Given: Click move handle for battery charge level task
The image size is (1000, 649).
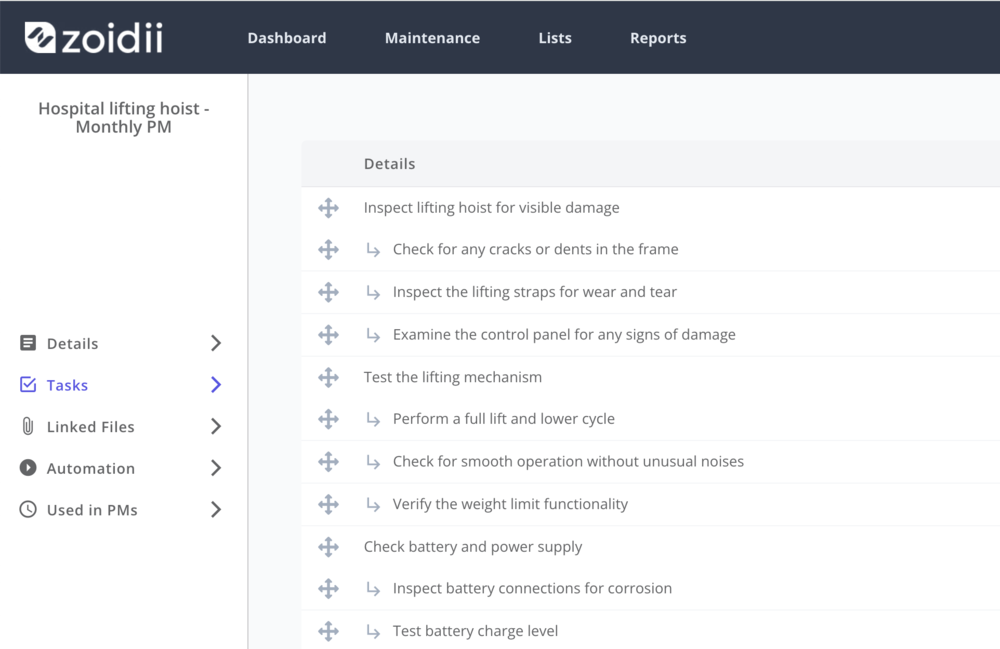Looking at the screenshot, I should click(x=328, y=631).
